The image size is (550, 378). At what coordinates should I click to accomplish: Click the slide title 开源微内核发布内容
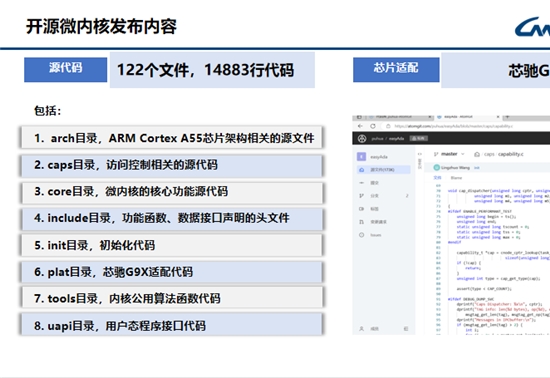pos(101,26)
